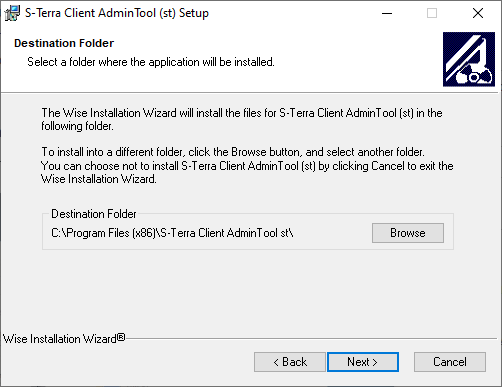Click the S-Terra logo image in the header
The height and width of the screenshot is (387, 502).
click(469, 59)
